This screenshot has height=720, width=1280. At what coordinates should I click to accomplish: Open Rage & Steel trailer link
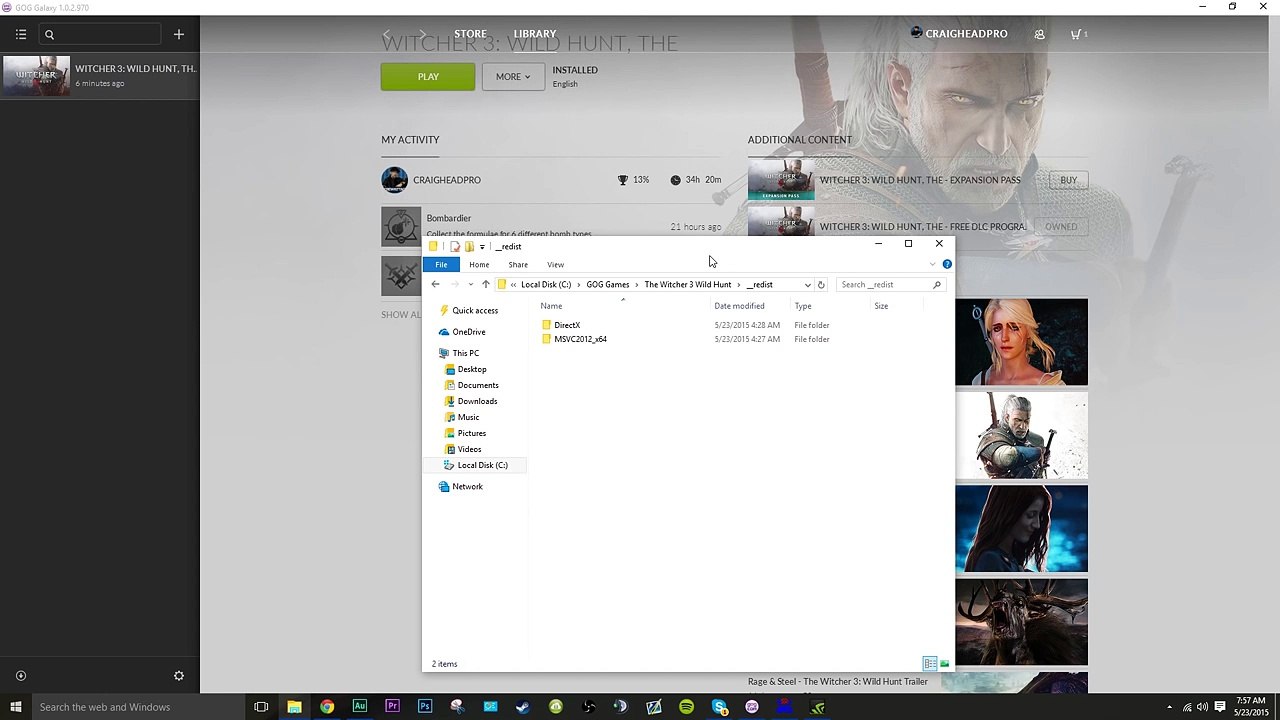pos(838,682)
